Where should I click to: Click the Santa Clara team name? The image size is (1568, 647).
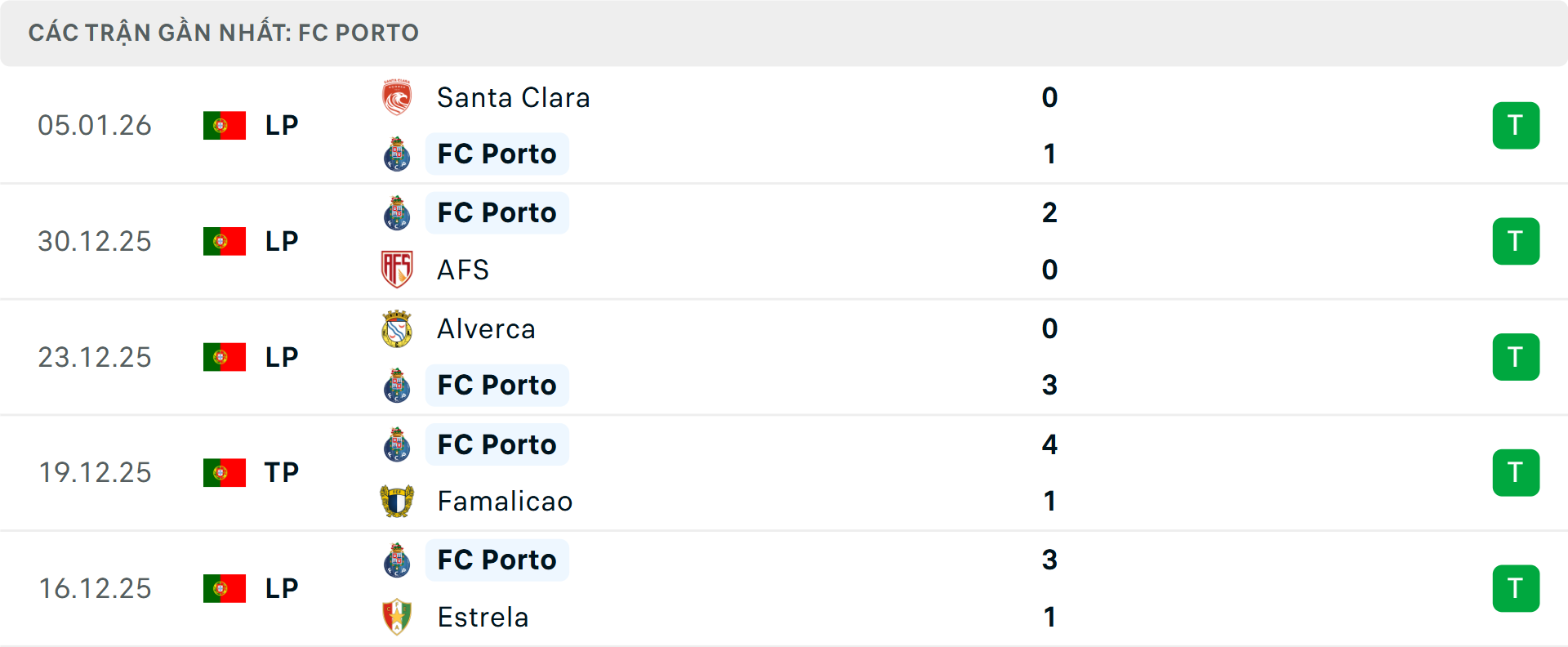point(514,97)
